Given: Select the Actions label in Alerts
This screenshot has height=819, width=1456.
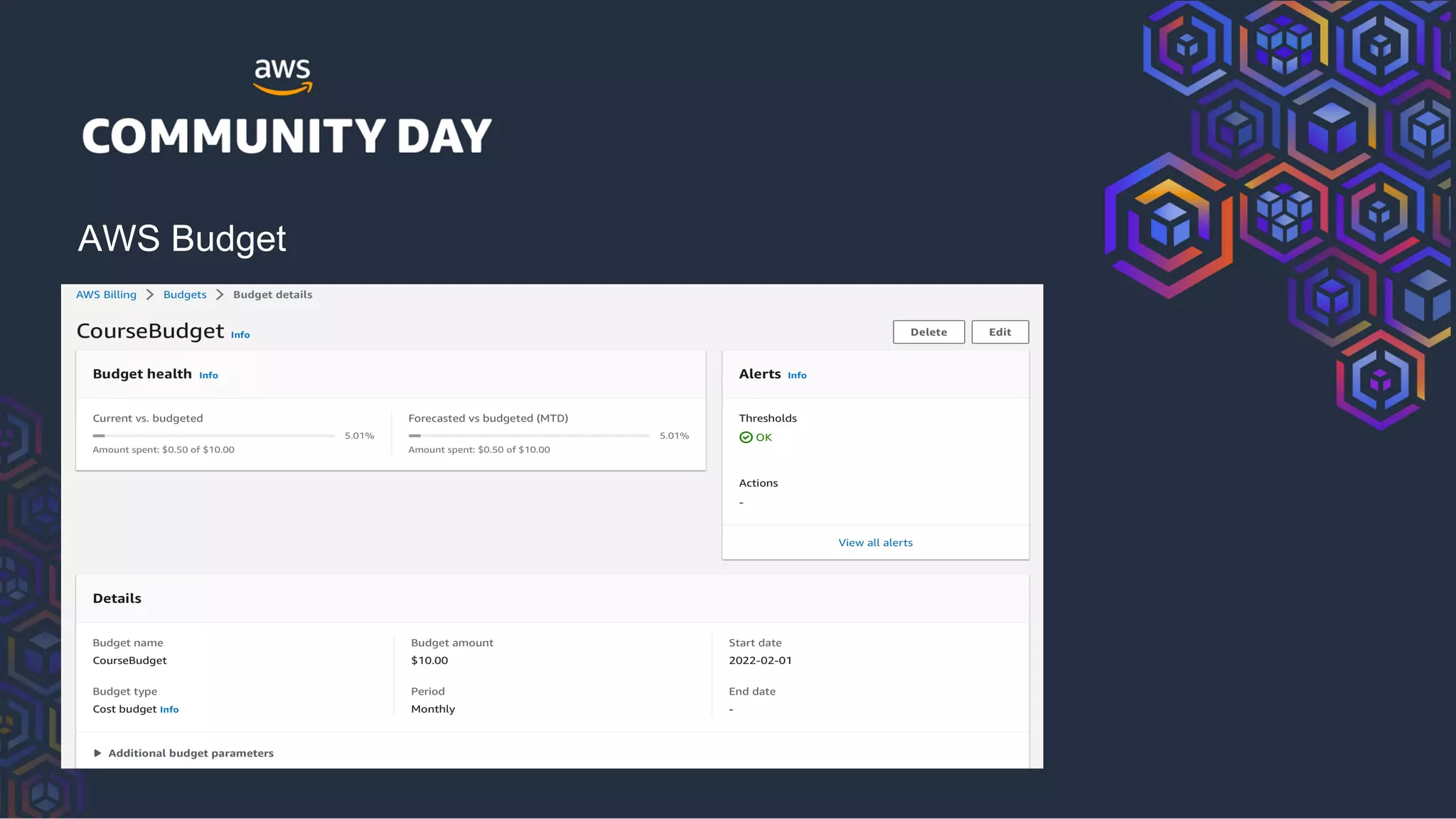Looking at the screenshot, I should pyautogui.click(x=758, y=483).
